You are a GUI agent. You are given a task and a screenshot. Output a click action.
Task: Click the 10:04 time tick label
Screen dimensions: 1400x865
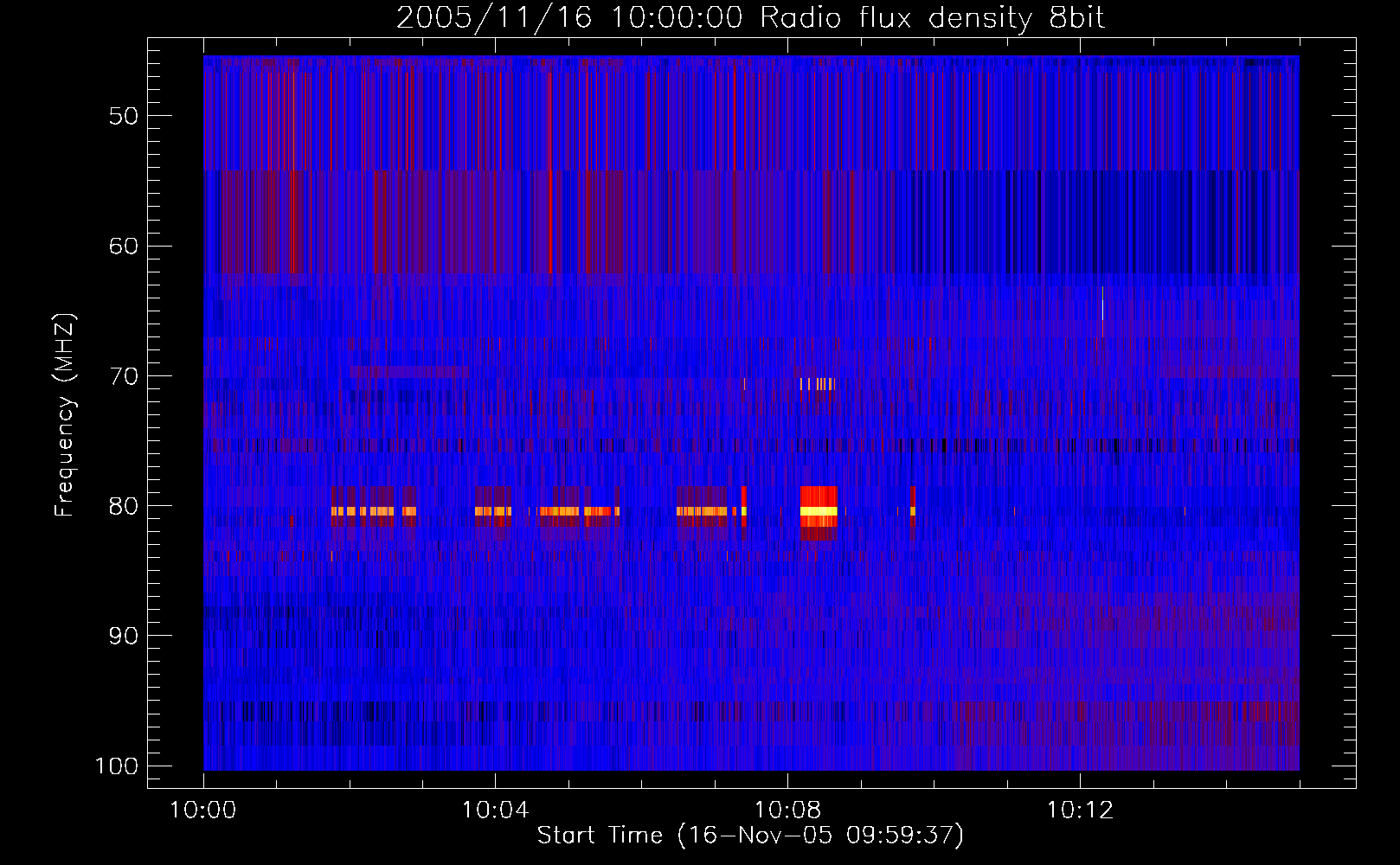coord(495,811)
